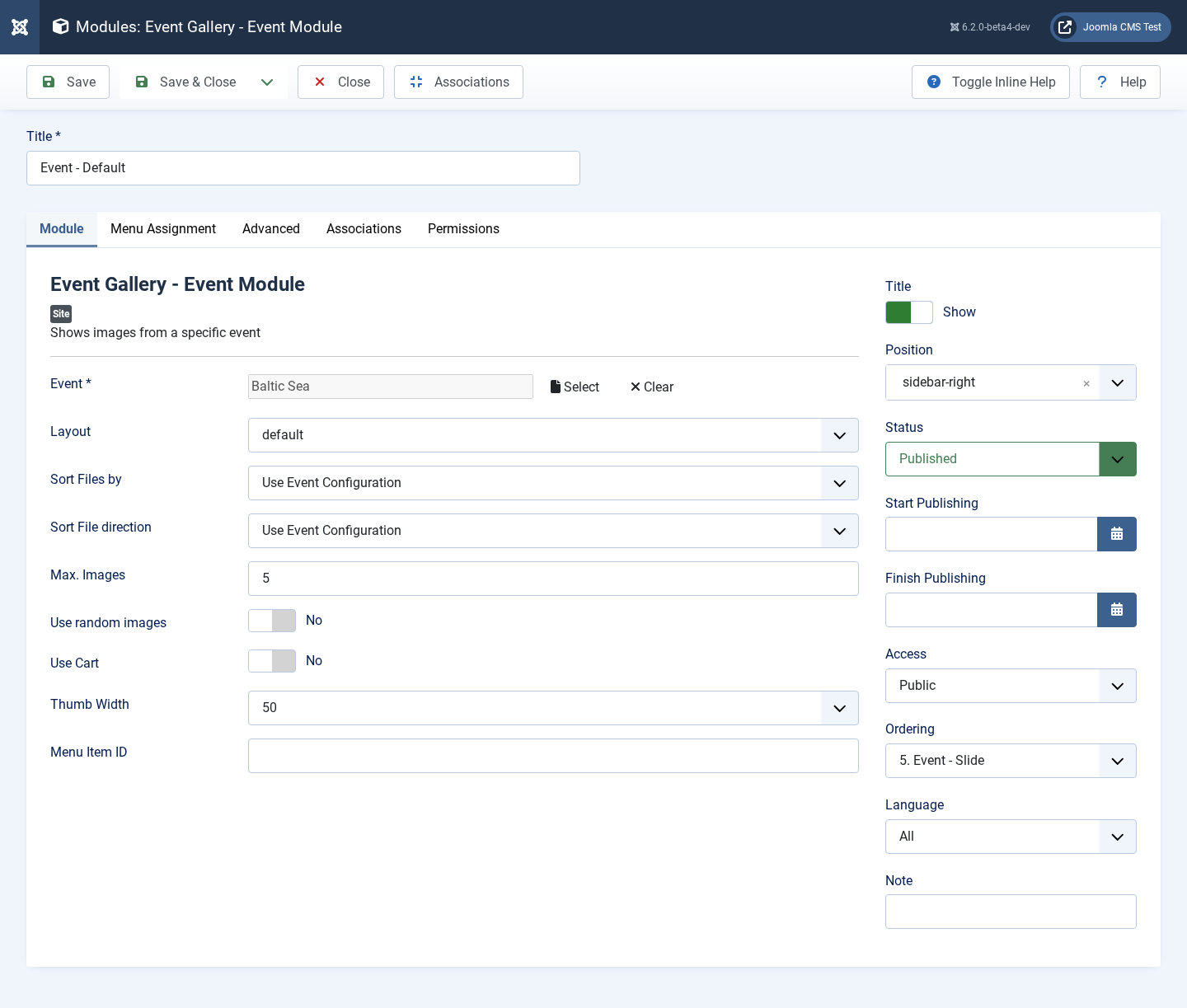Viewport: 1187px width, 1008px height.
Task: Toggle the Use Cart switch
Action: (272, 661)
